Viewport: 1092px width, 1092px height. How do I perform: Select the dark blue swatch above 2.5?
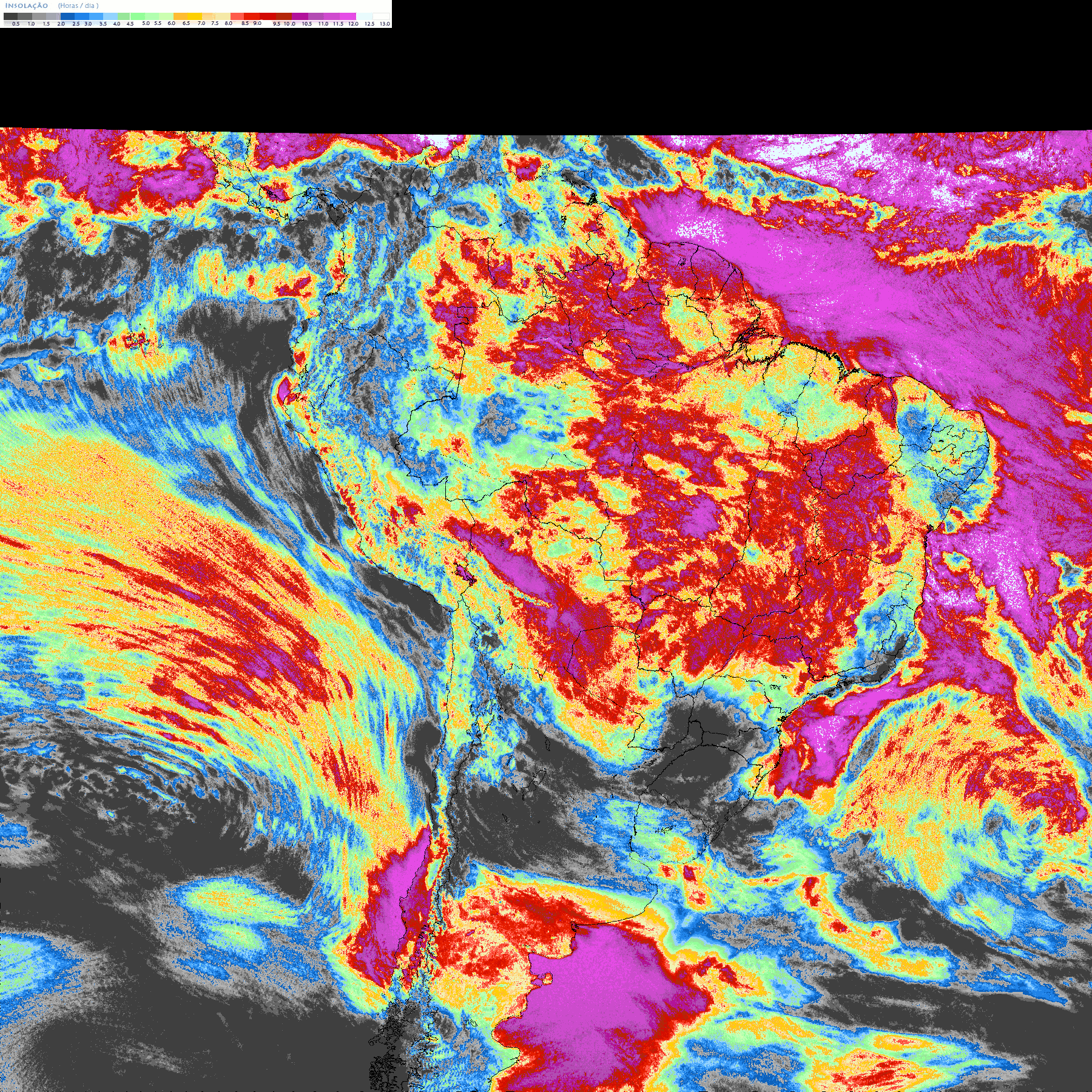(67, 16)
